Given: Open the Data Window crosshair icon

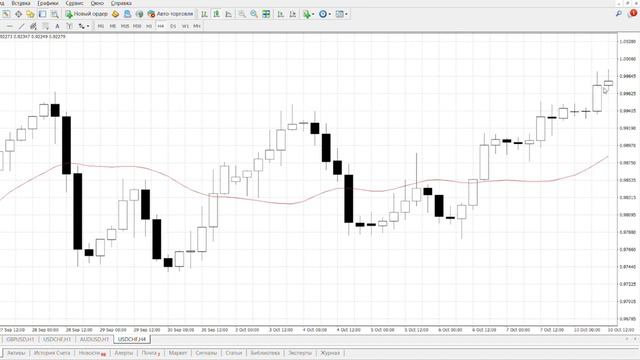Looking at the screenshot, I should point(18,14).
